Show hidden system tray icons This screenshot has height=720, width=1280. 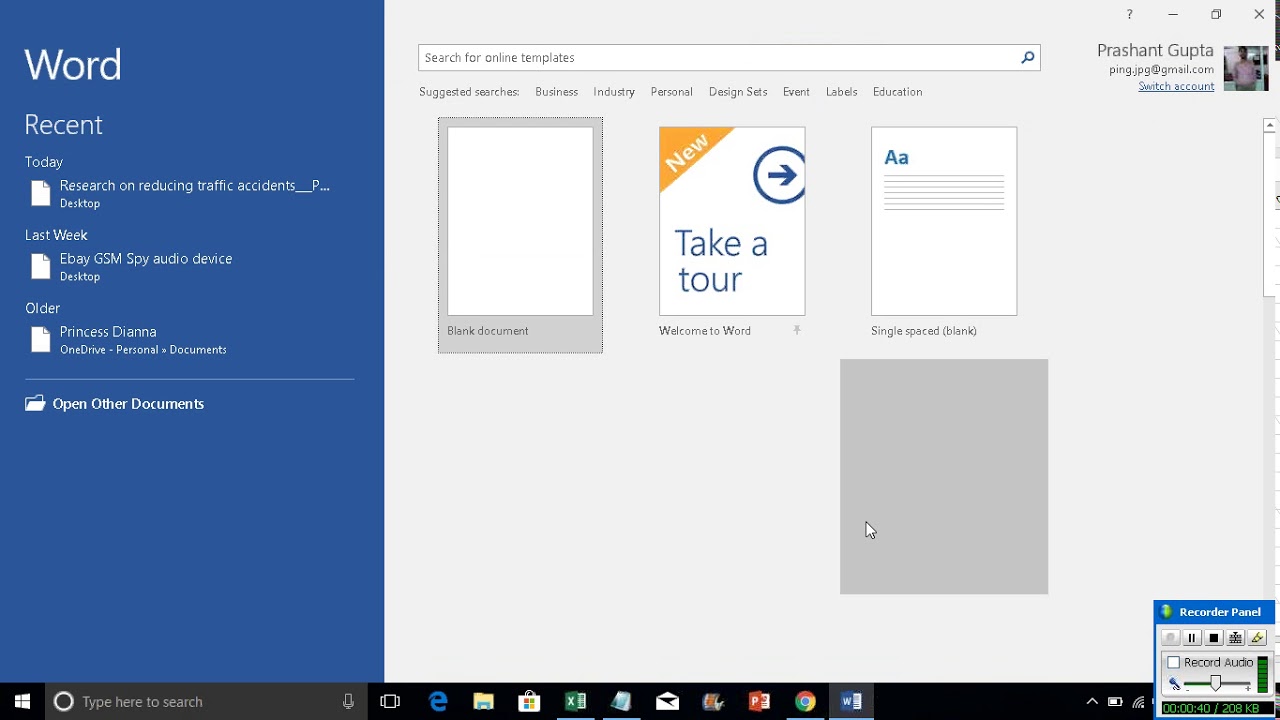pyautogui.click(x=1092, y=702)
